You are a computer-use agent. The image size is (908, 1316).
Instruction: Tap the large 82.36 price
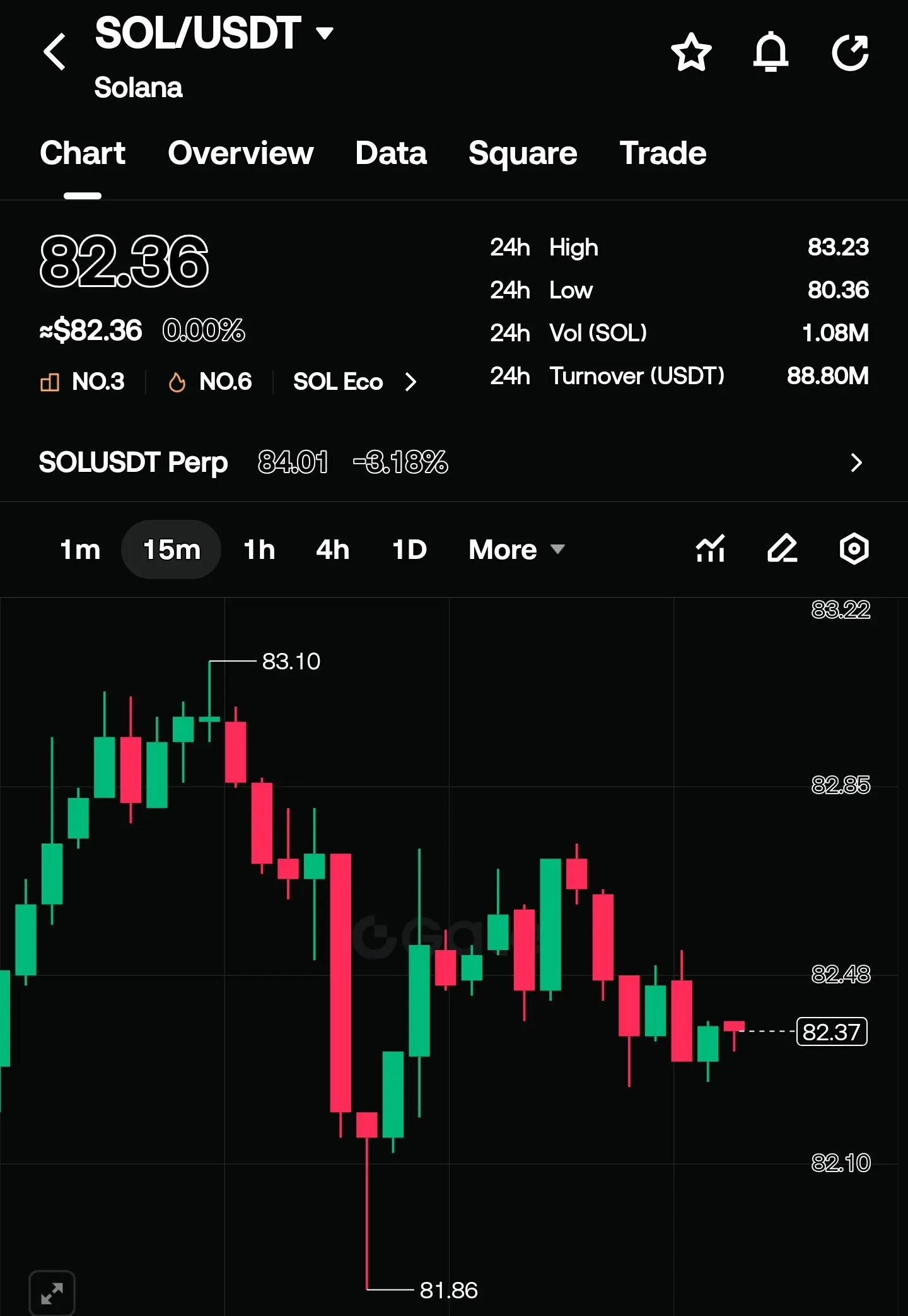(124, 261)
